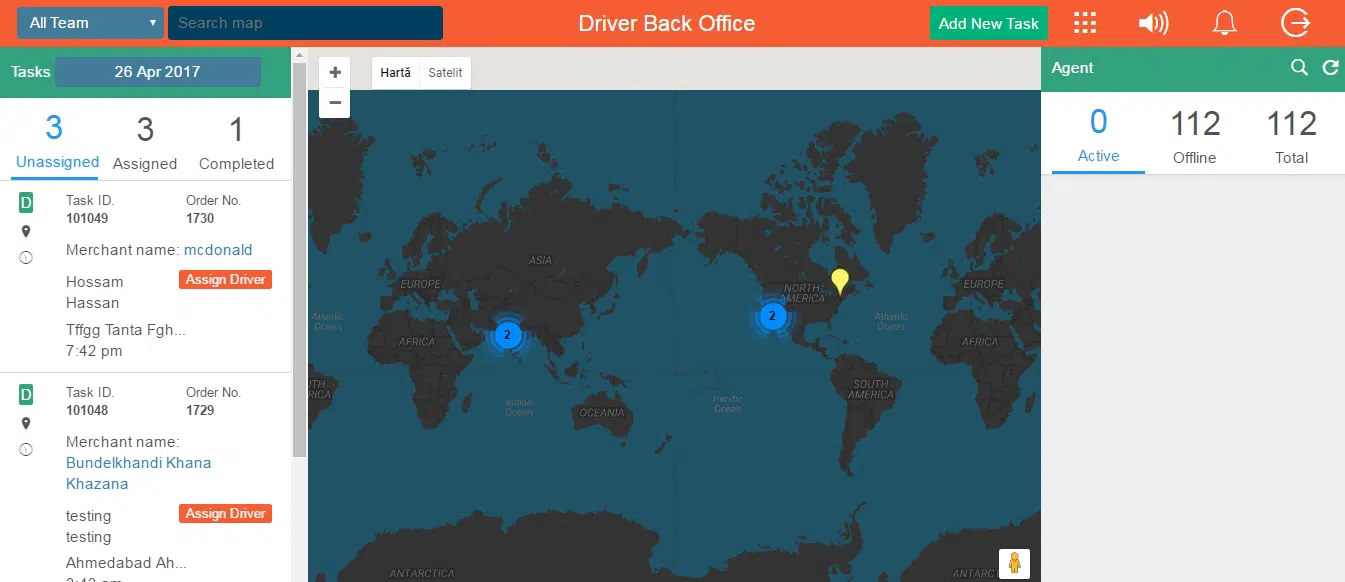Image resolution: width=1345 pixels, height=582 pixels.
Task: Open the notifications bell
Action: point(1224,23)
